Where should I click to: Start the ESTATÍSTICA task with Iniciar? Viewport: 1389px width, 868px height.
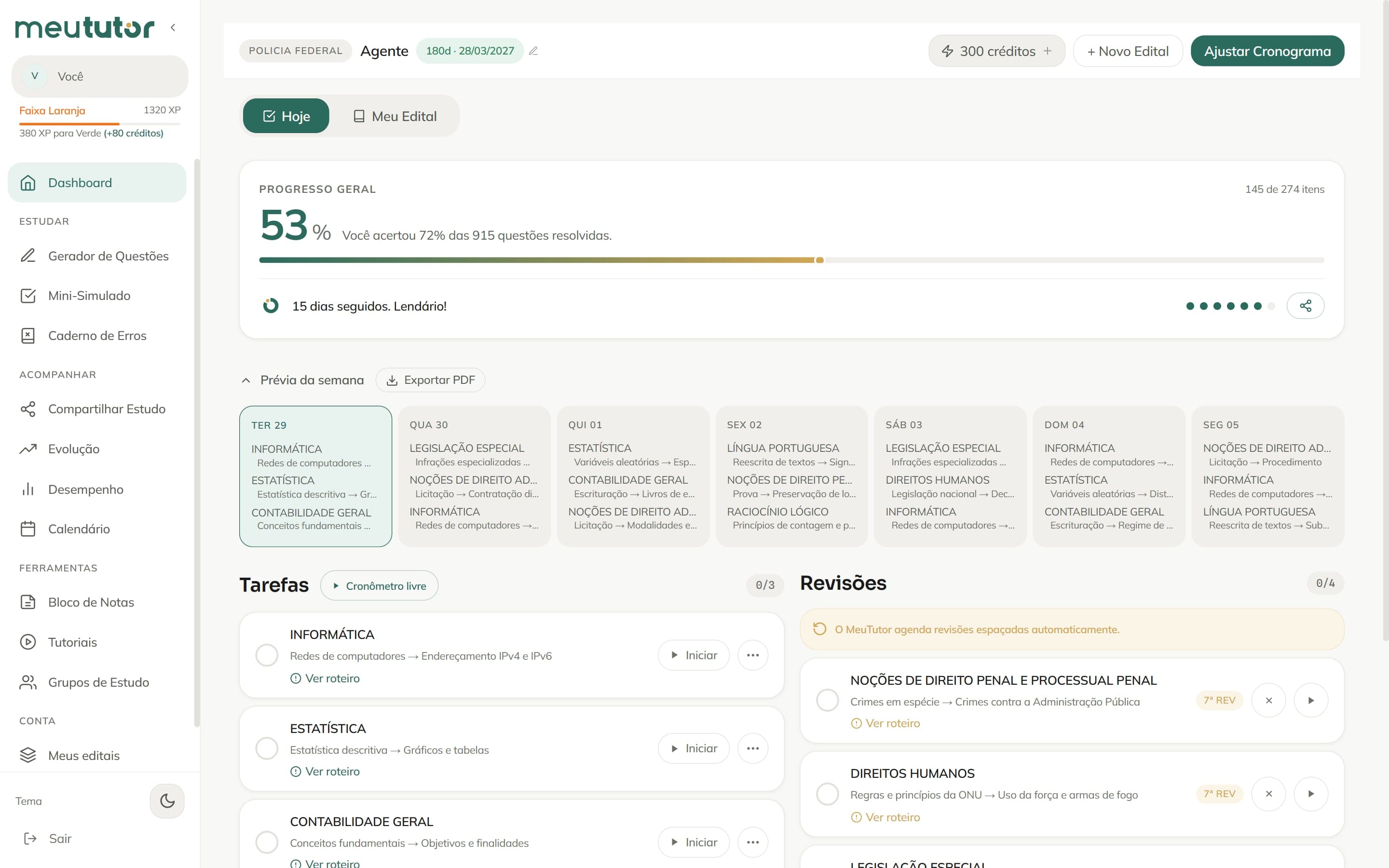pyautogui.click(x=694, y=748)
